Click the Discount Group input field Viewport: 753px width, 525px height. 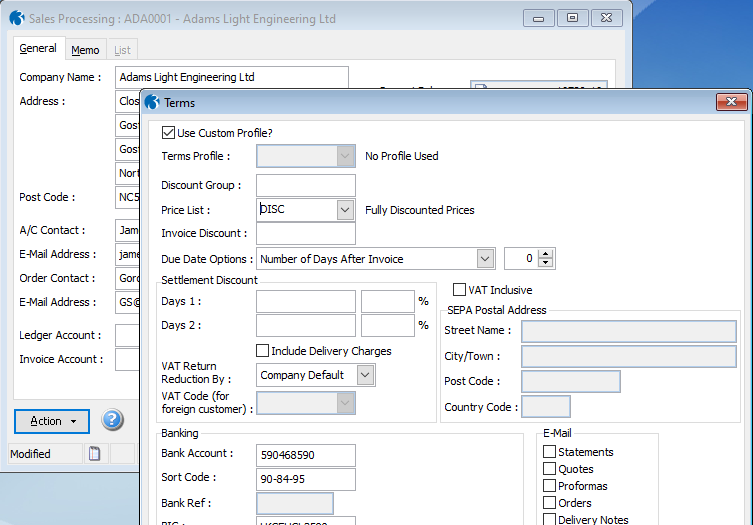click(305, 185)
